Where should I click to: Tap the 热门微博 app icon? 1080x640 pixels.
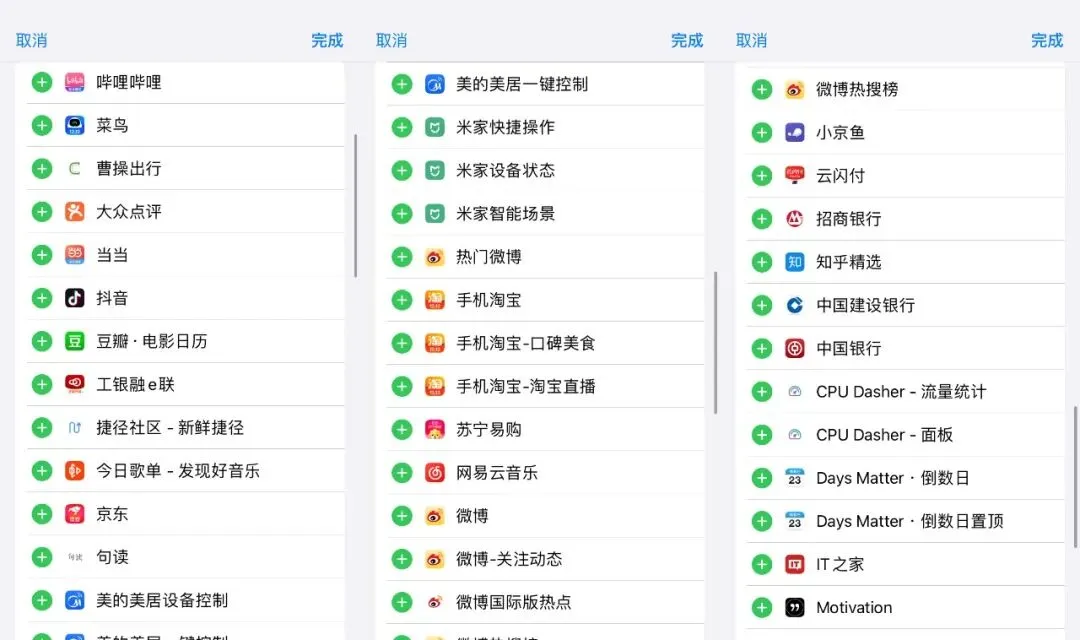click(435, 257)
